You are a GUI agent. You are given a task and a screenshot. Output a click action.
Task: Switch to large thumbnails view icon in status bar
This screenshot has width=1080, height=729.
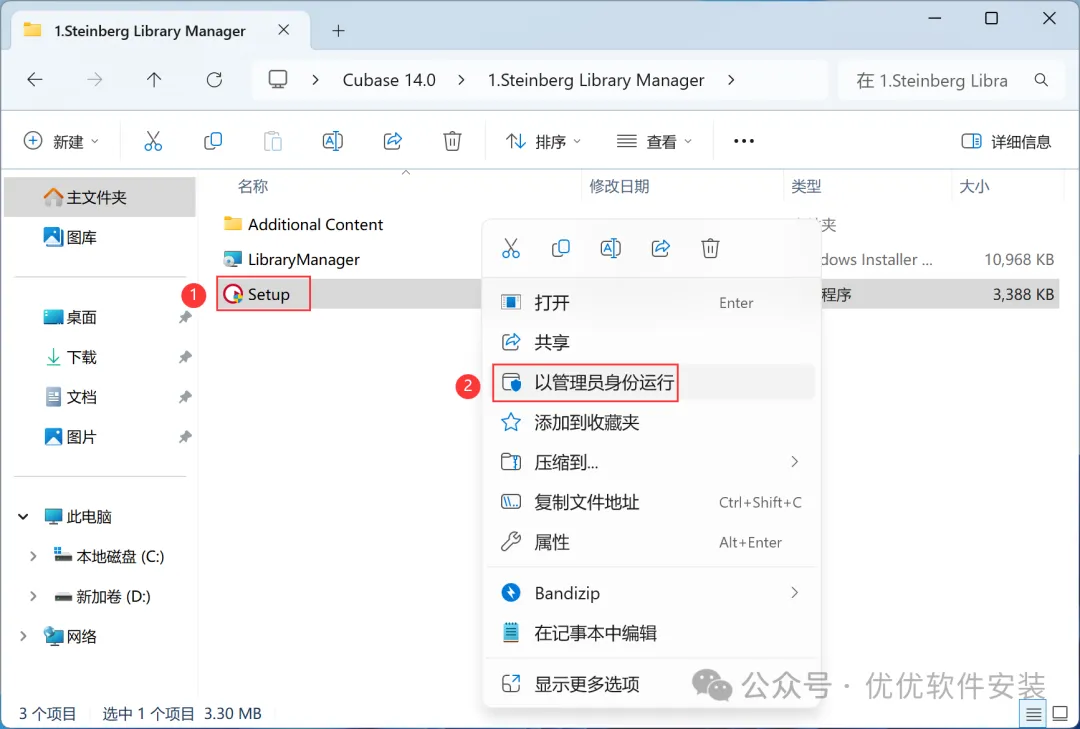point(1061,714)
